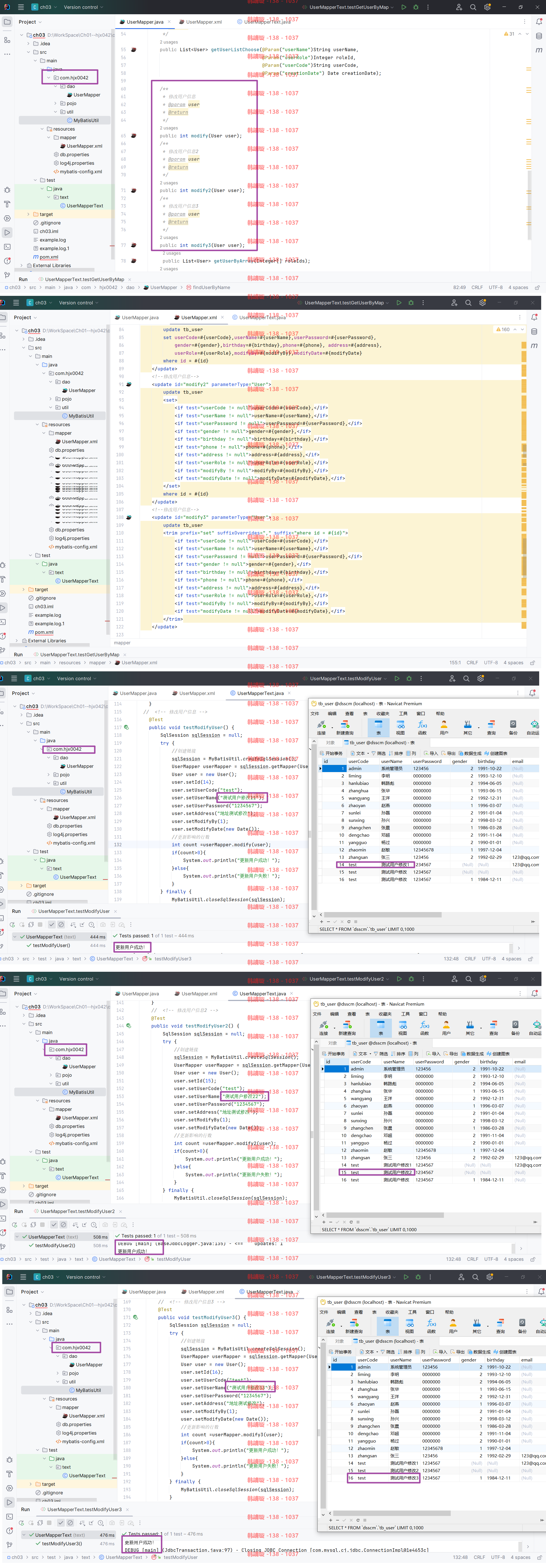546x1568 pixels.
Task: Toggle Show Ignored in testModifyUser Run panel
Action: pyautogui.click(x=60, y=925)
